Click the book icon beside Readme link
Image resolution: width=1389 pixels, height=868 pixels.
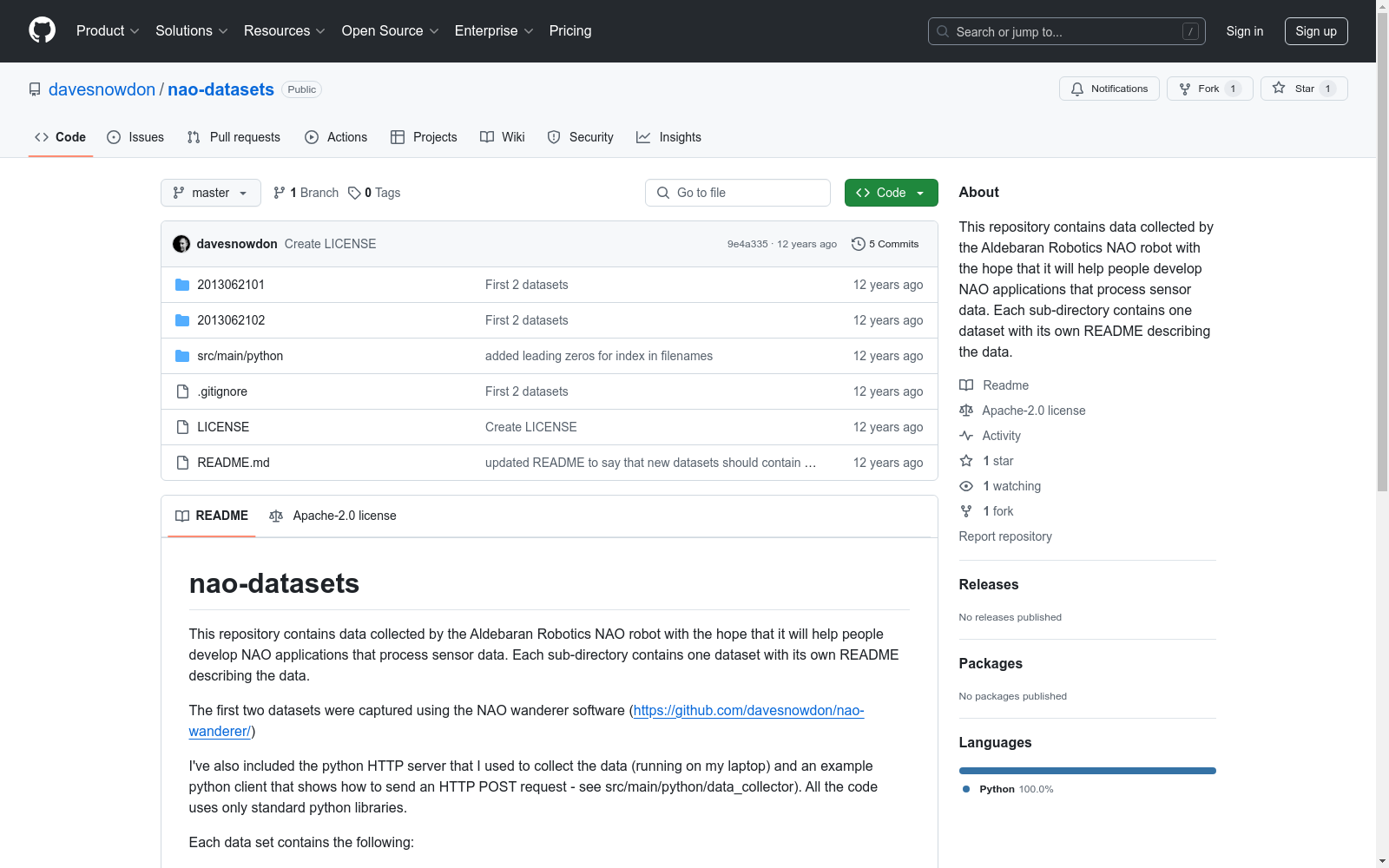(x=966, y=385)
